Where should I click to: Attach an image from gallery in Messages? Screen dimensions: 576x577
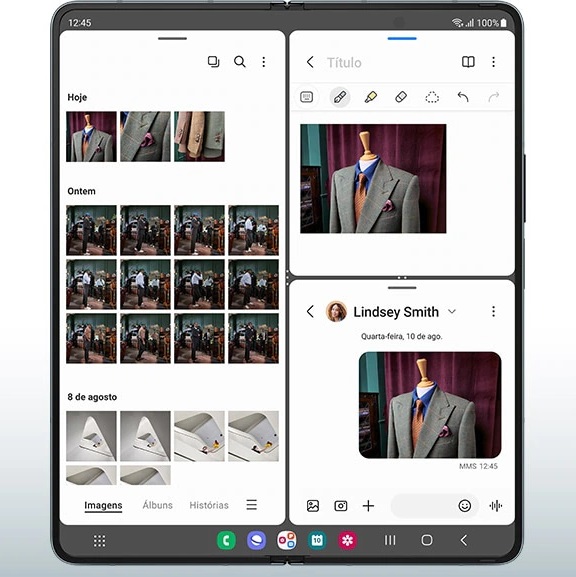[313, 506]
